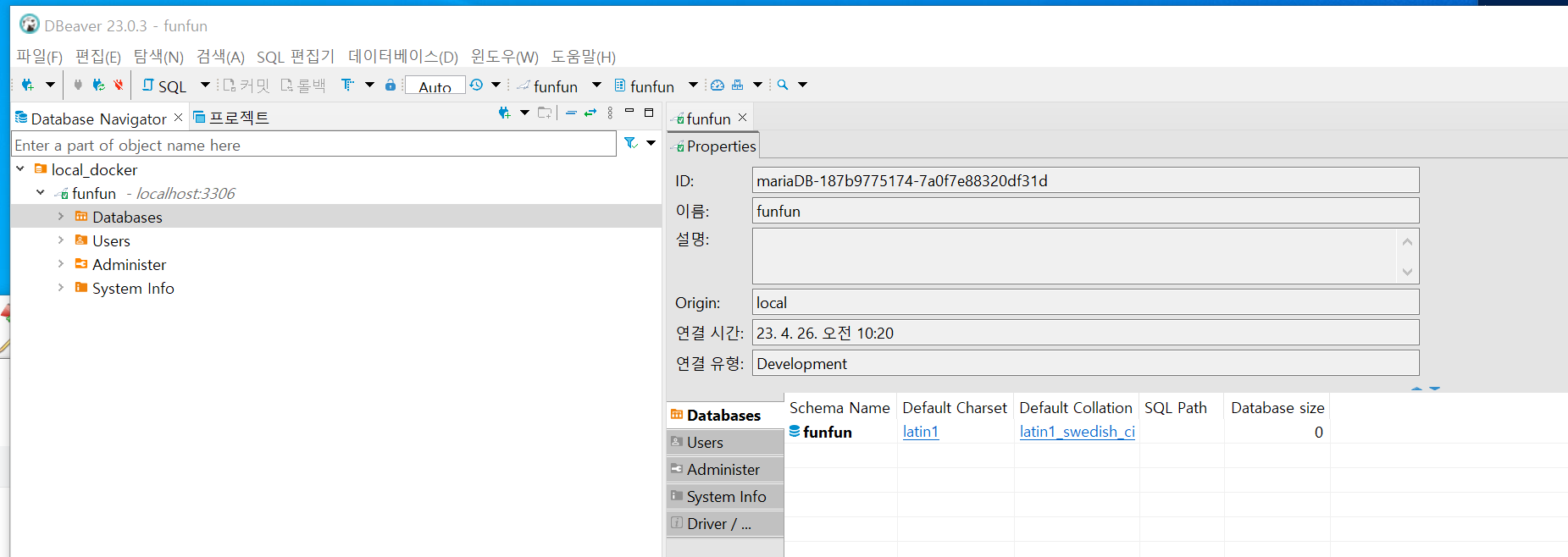The image size is (1568, 557).
Task: Click the 커밋 (Commit) toolbar button
Action: click(x=247, y=85)
